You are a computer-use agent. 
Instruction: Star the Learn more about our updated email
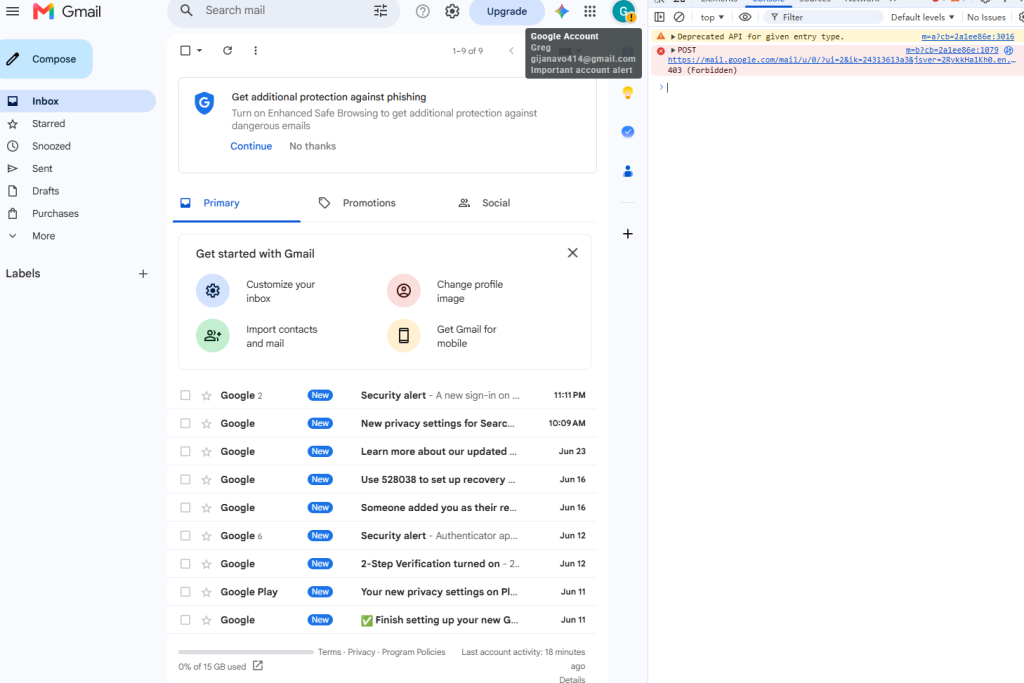[x=206, y=451]
